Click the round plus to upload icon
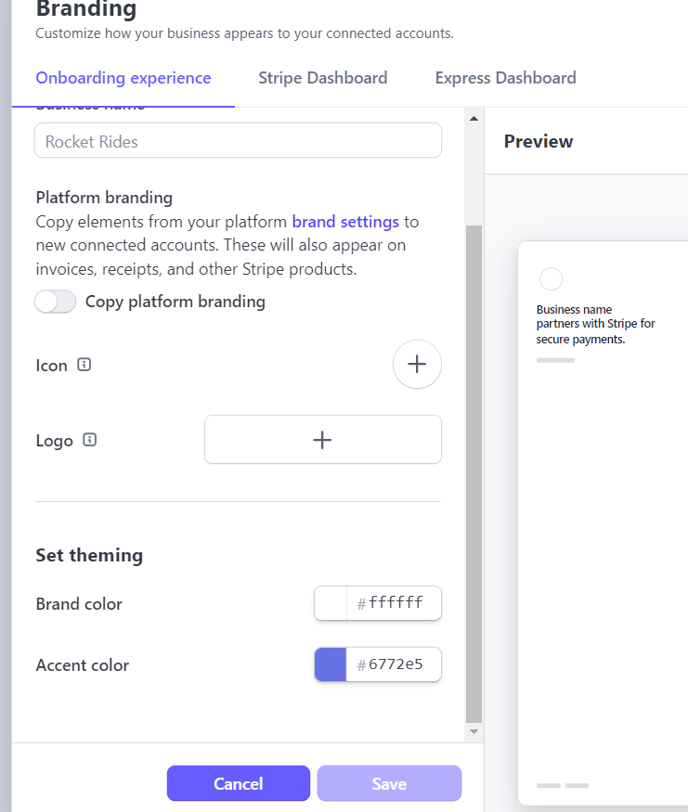688x812 pixels. click(x=417, y=364)
